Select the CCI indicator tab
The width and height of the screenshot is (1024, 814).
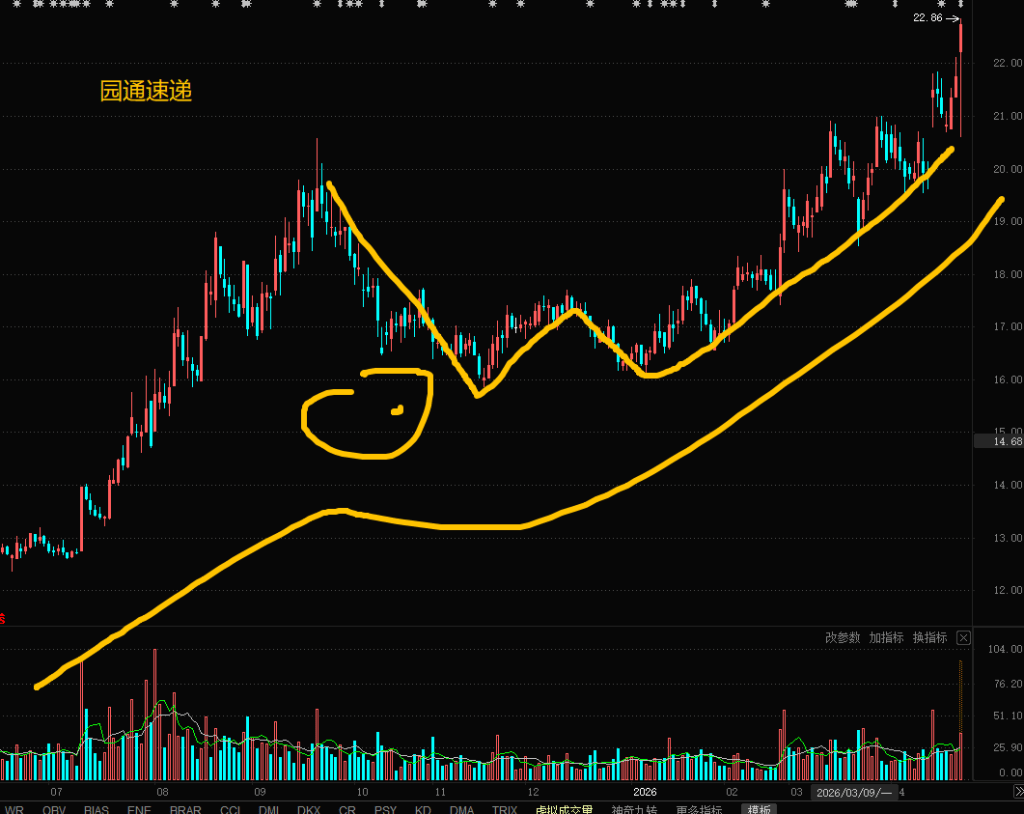(x=230, y=809)
